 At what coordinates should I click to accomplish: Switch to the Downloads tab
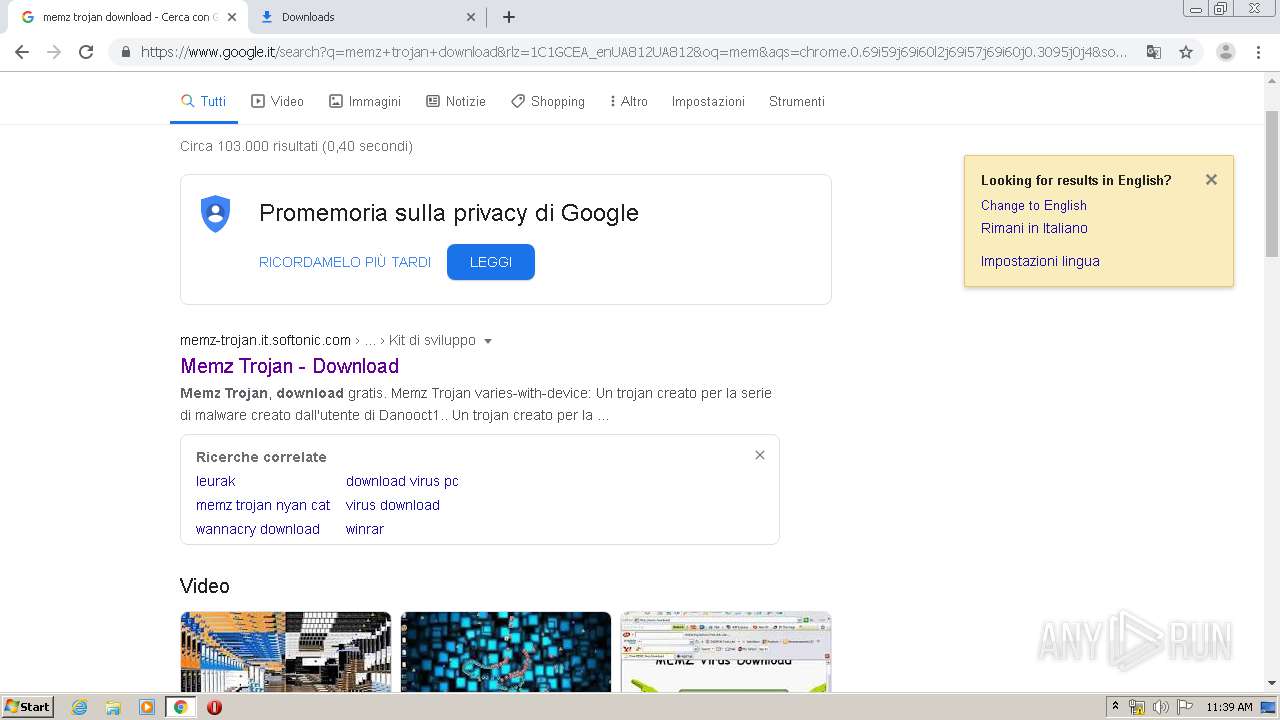tap(366, 17)
